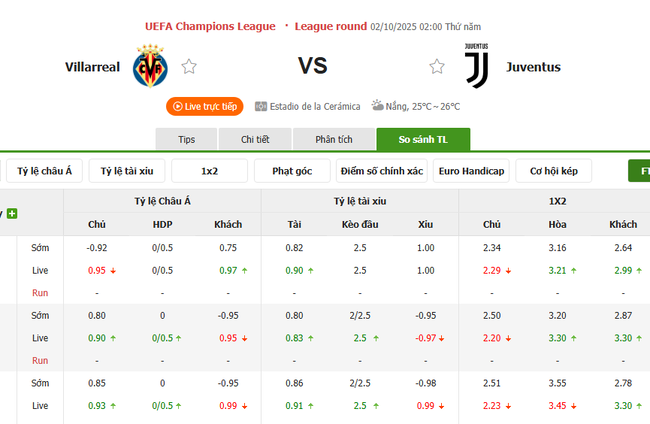Viewport: 650px width, 424px height.
Task: Open the Chi tiết tab
Action: (256, 139)
